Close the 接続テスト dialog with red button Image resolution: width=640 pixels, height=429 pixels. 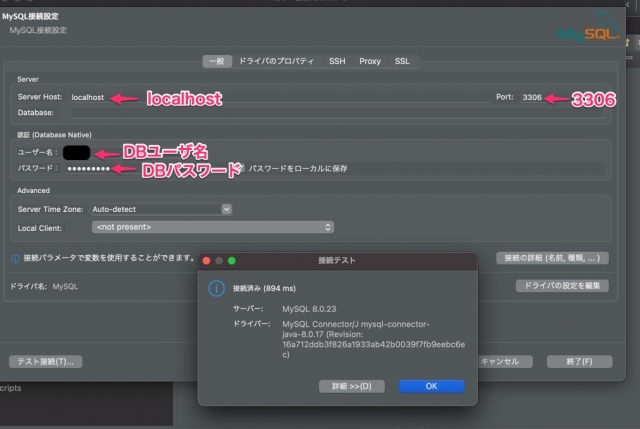(x=207, y=260)
